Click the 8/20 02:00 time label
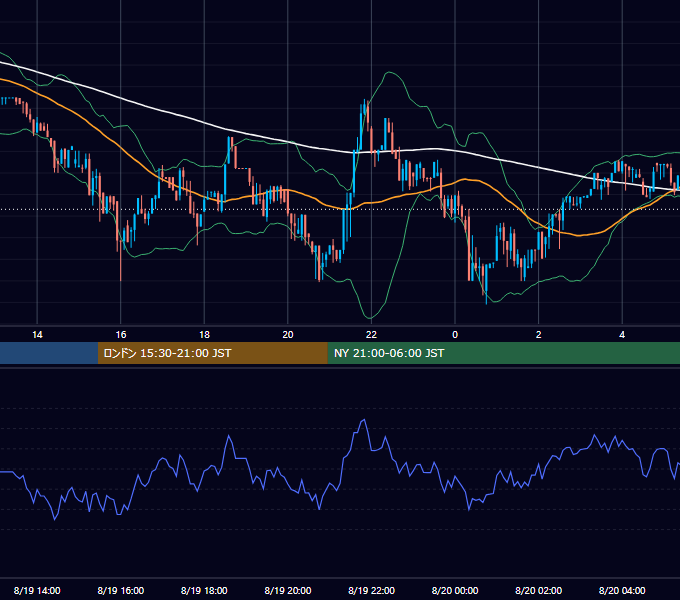680x600 pixels. (x=539, y=590)
